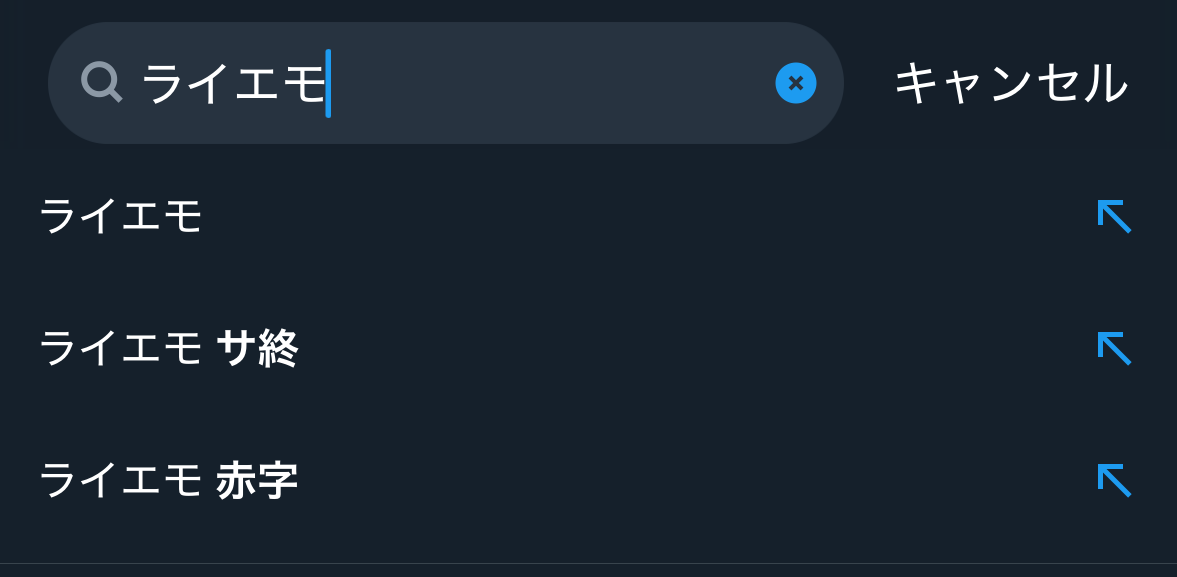Tap the arrow beside ライエモ サ終 suggestion
Image resolution: width=1177 pixels, height=577 pixels.
1114,348
